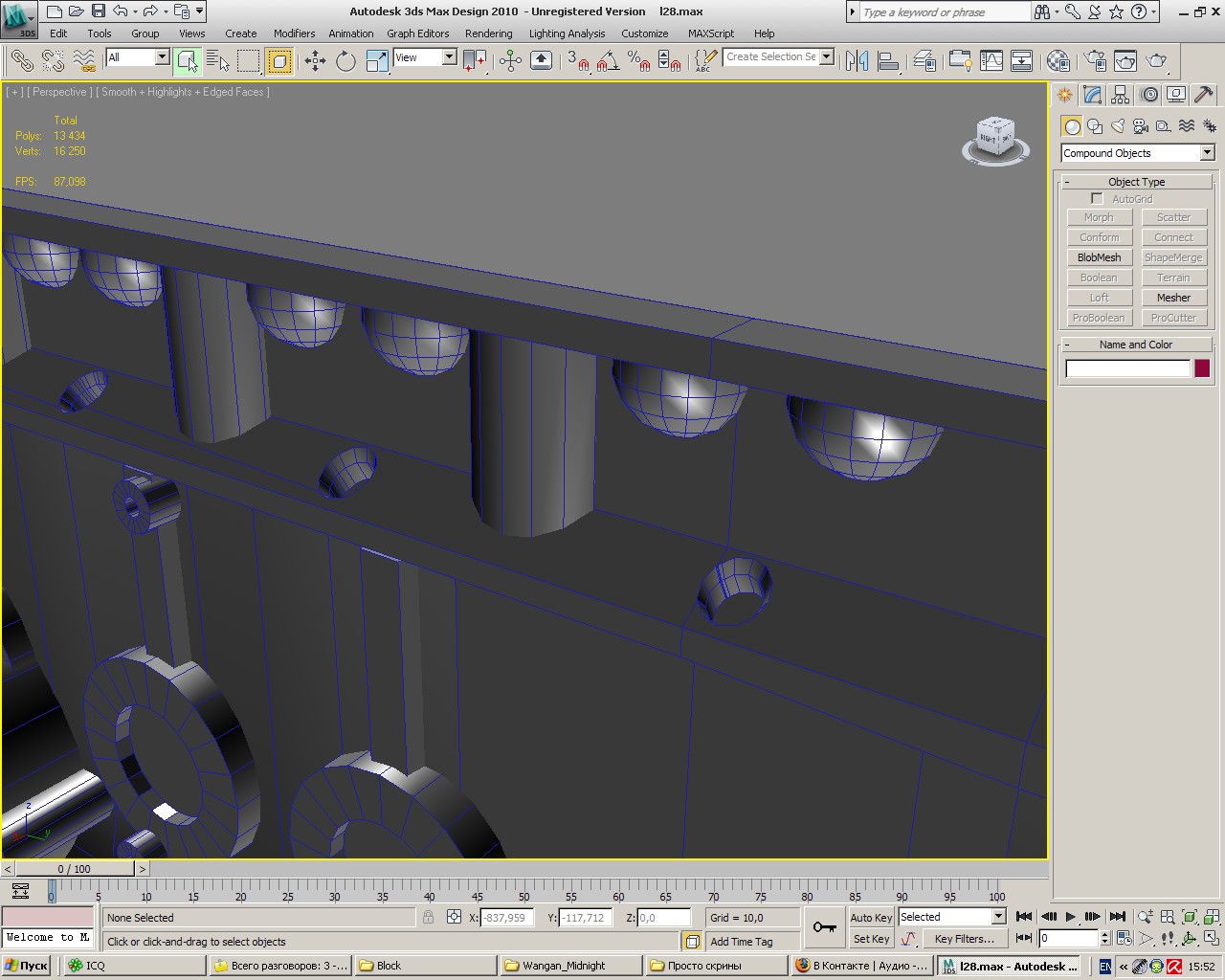Screen dimensions: 1225x980
Task: Toggle Auto Key mode
Action: click(x=871, y=917)
